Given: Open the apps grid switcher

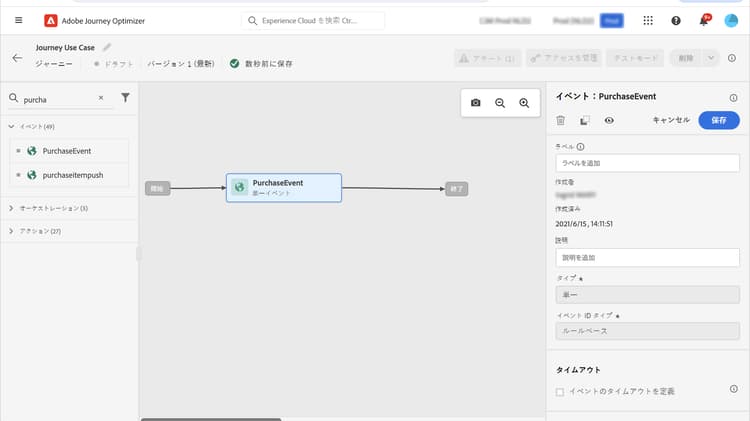Looking at the screenshot, I should coord(648,21).
